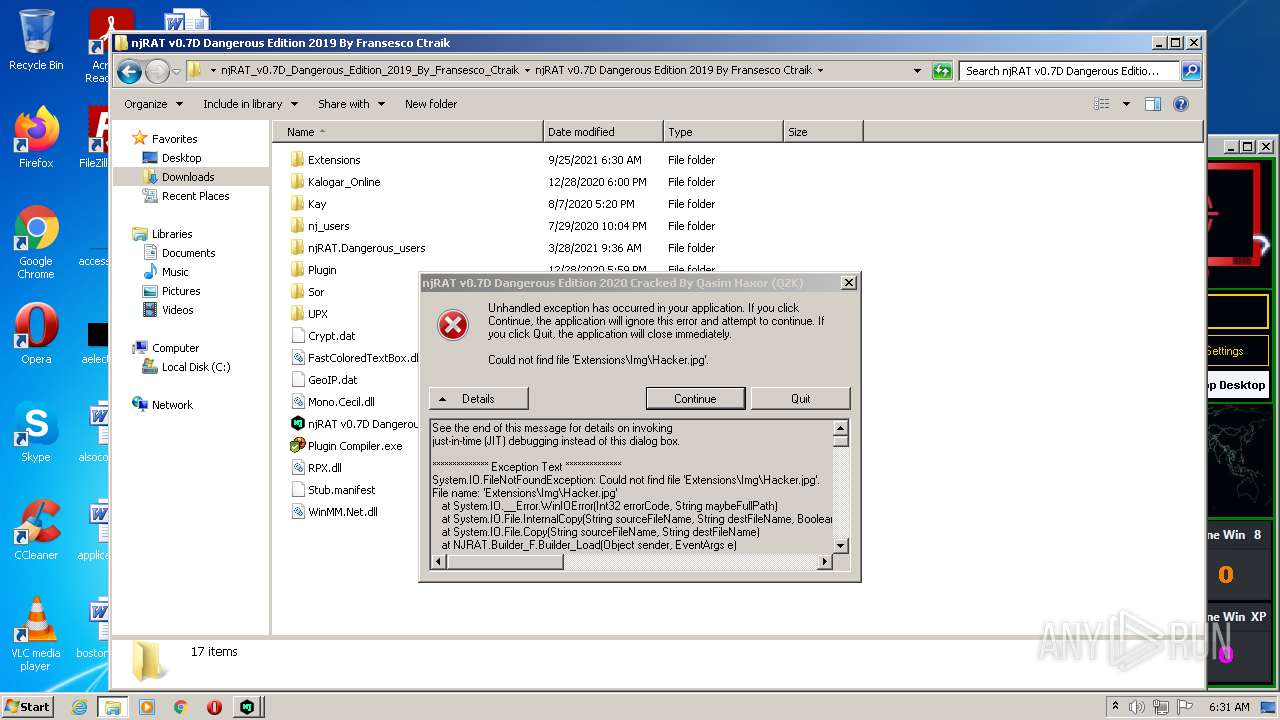Click Quit in the exception dialog
This screenshot has height=720, width=1280.
[x=800, y=399]
